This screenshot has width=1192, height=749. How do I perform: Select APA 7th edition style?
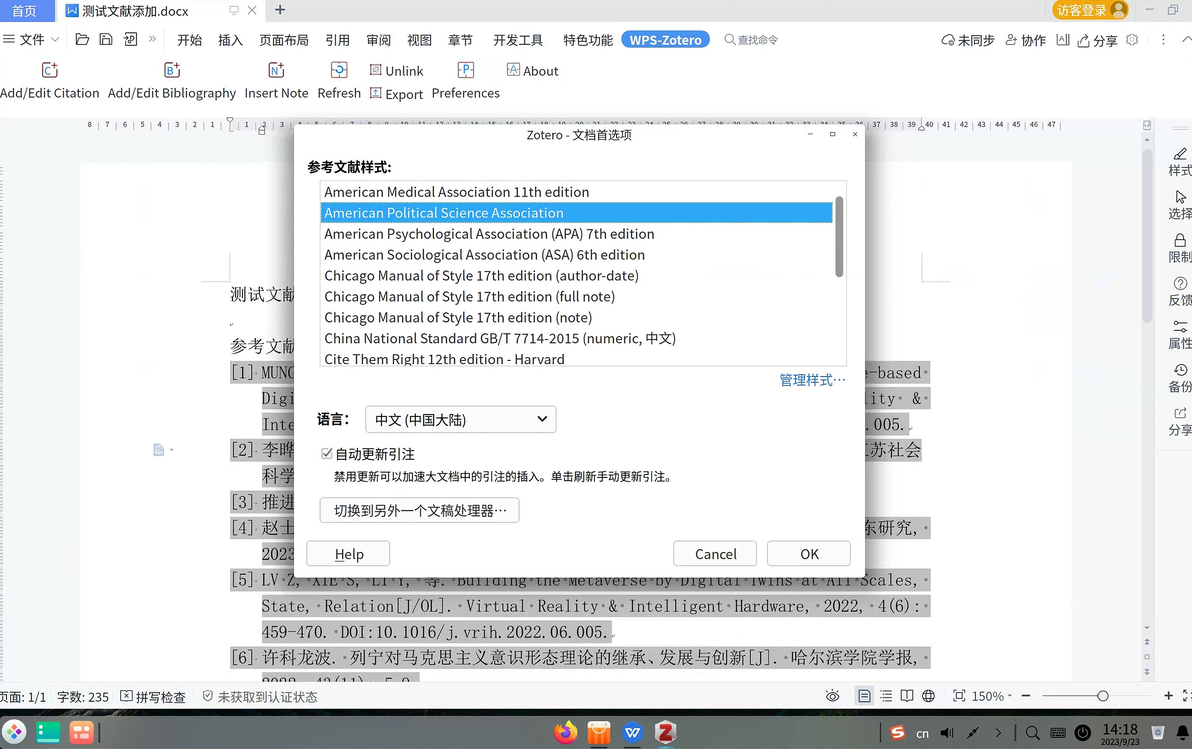click(576, 233)
